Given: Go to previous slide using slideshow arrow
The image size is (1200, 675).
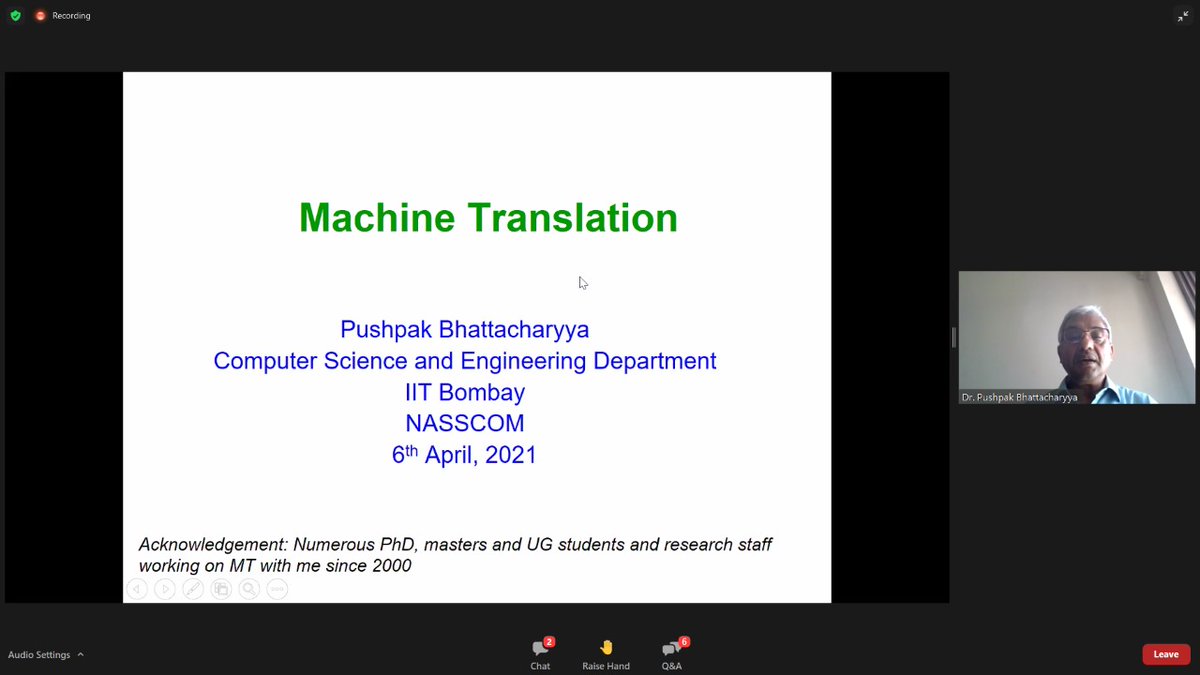Looking at the screenshot, I should click(x=137, y=589).
